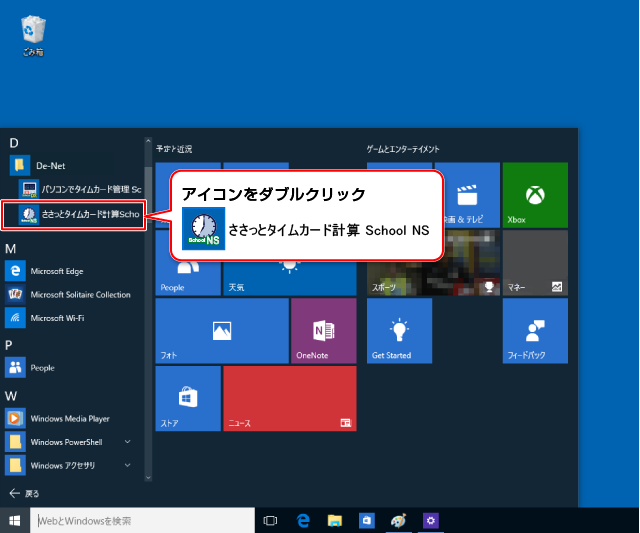640x533 pixels.
Task: Open the 映画 & テレビ tile
Action: [471, 195]
